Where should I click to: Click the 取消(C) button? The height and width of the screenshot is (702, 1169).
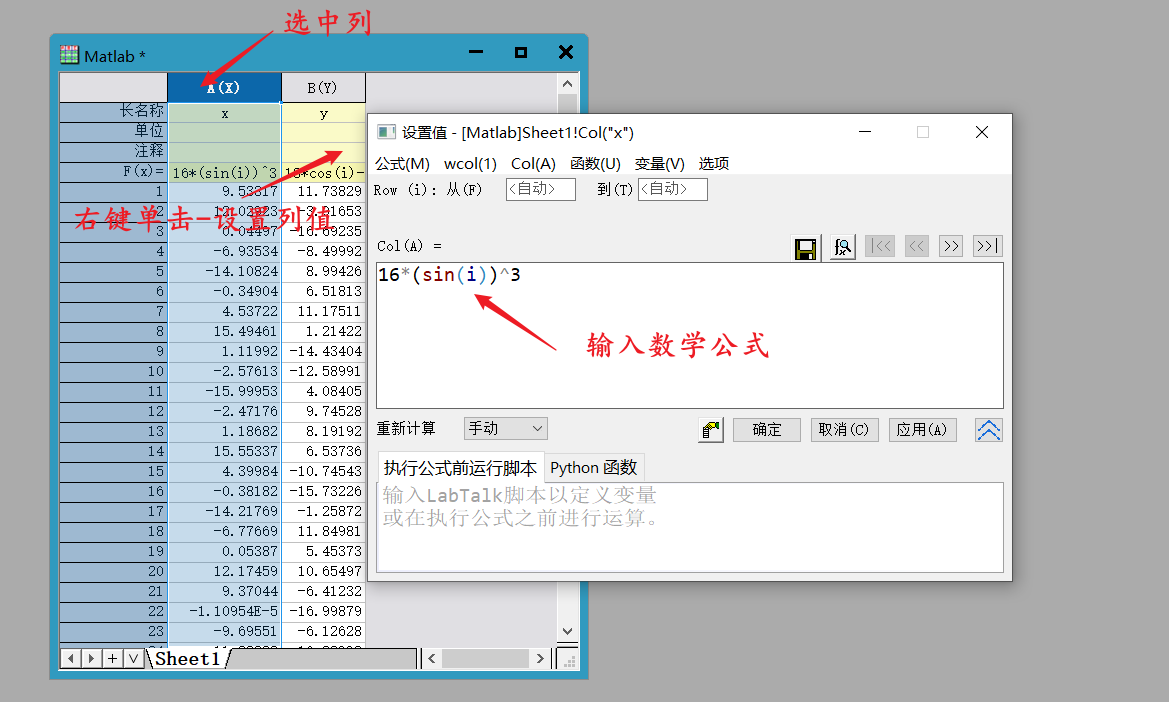coord(844,430)
